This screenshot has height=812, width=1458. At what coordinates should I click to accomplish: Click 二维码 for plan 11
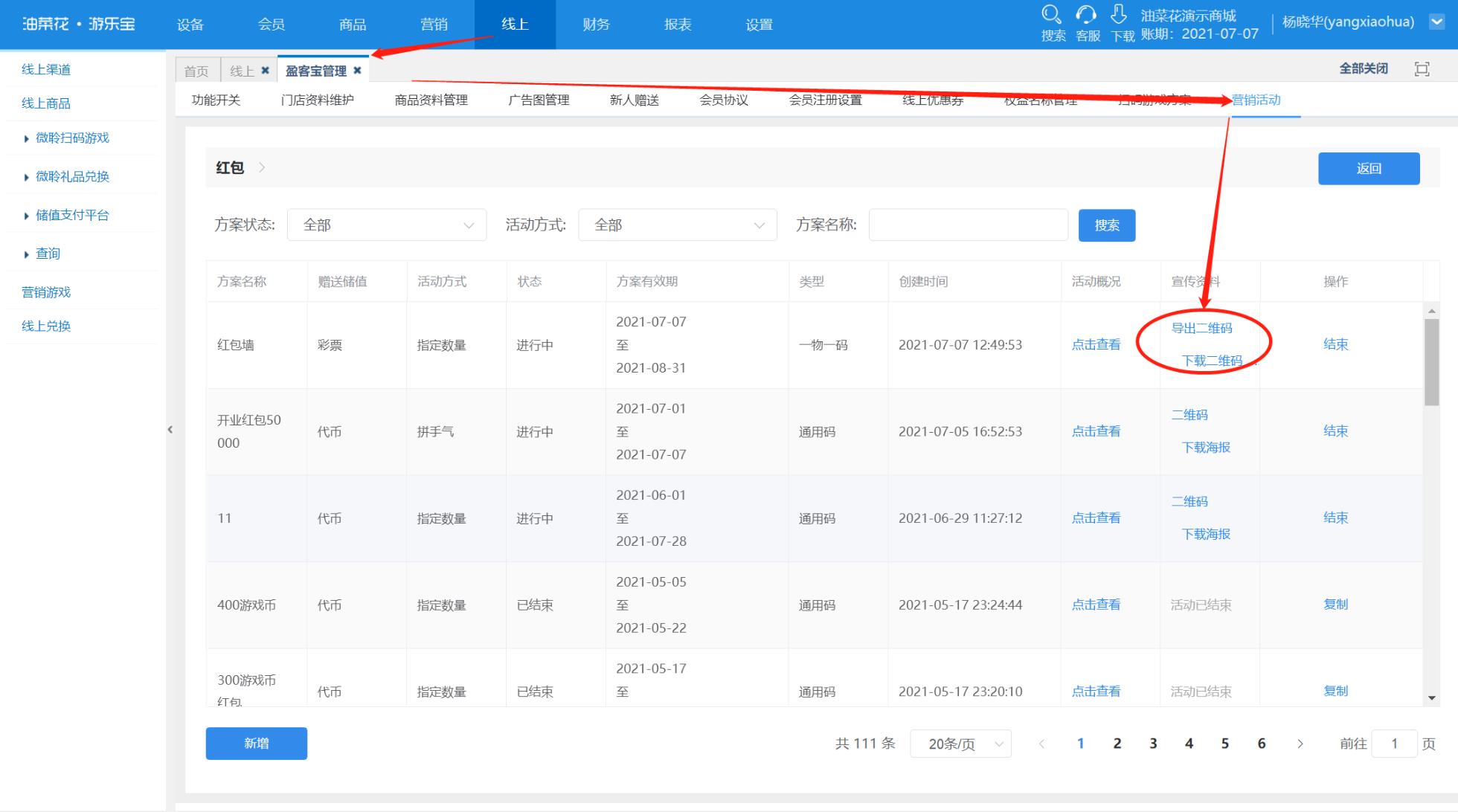click(x=1189, y=501)
